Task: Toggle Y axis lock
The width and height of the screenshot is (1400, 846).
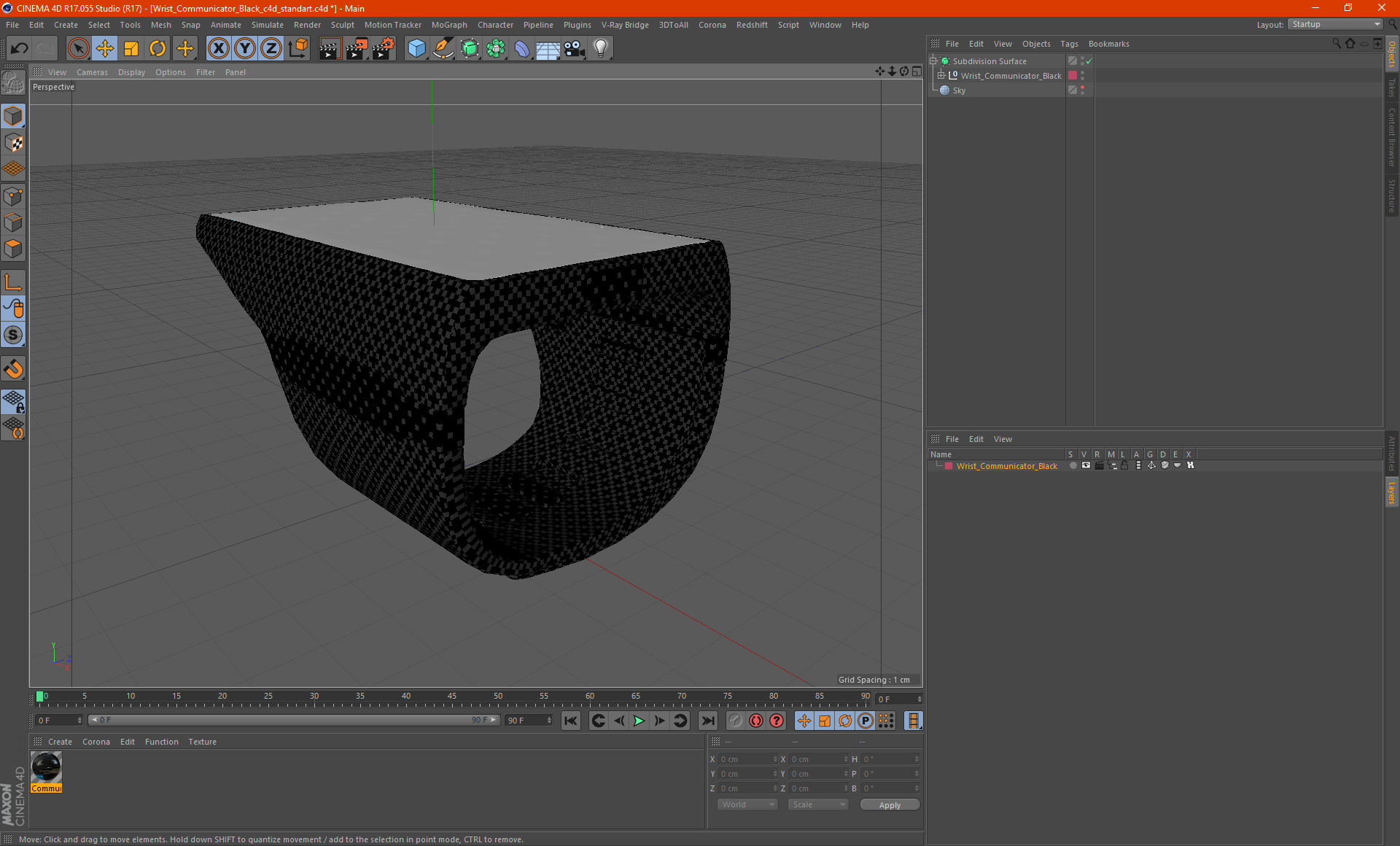Action: click(245, 49)
